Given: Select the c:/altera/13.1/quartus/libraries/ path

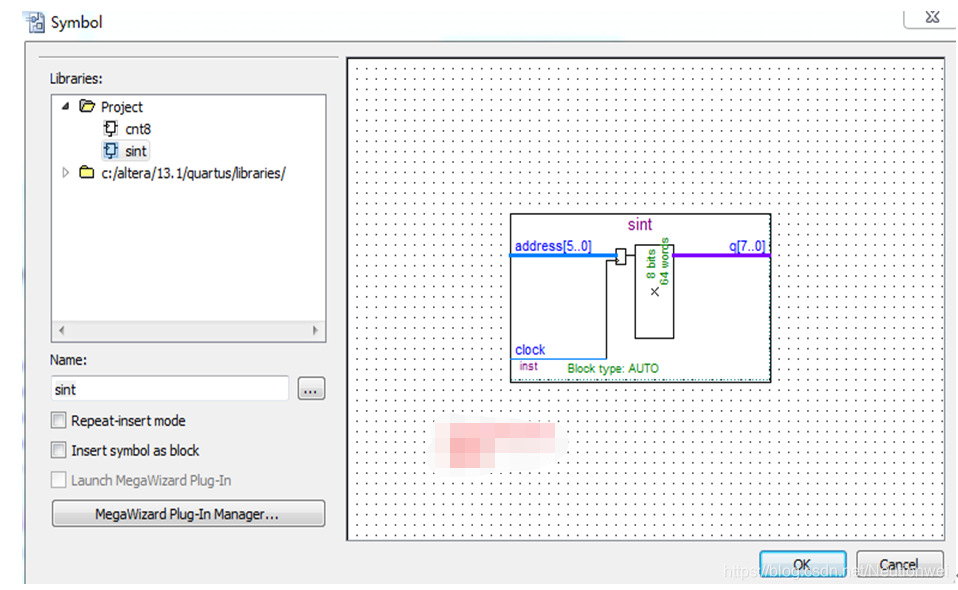Looking at the screenshot, I should tap(193, 173).
